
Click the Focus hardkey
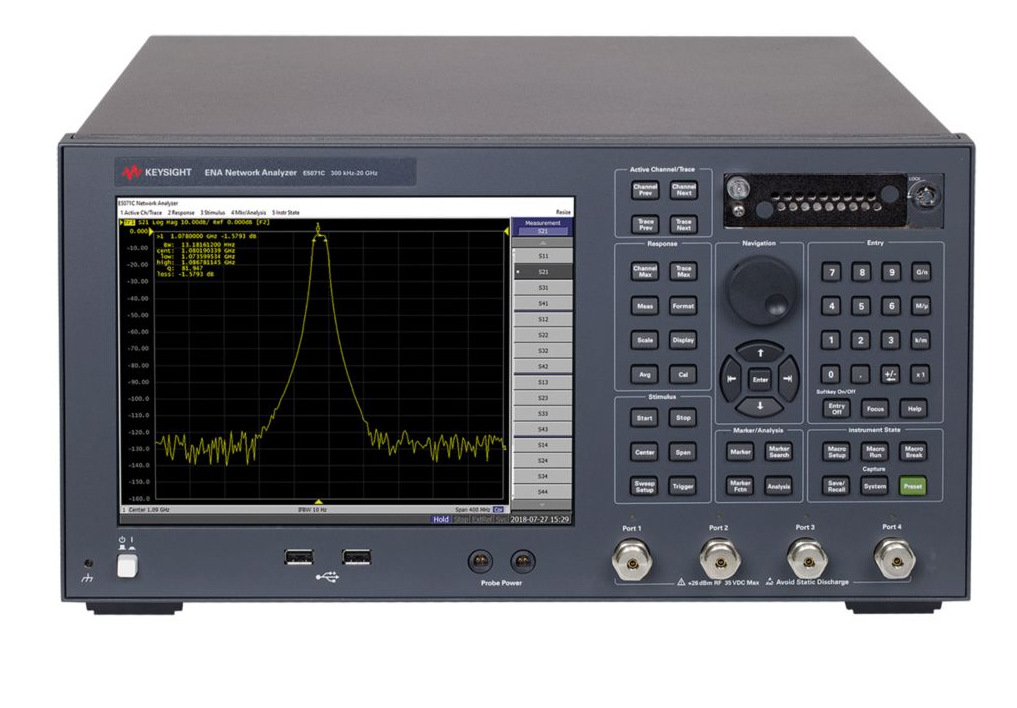point(875,408)
